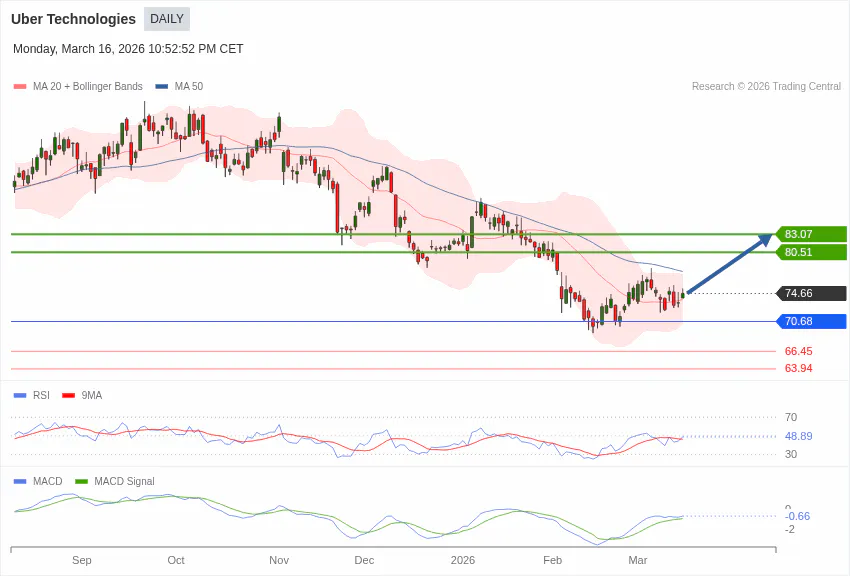Click the Nov label on time axis
Viewport: 850px width, 576px height.
pos(279,560)
